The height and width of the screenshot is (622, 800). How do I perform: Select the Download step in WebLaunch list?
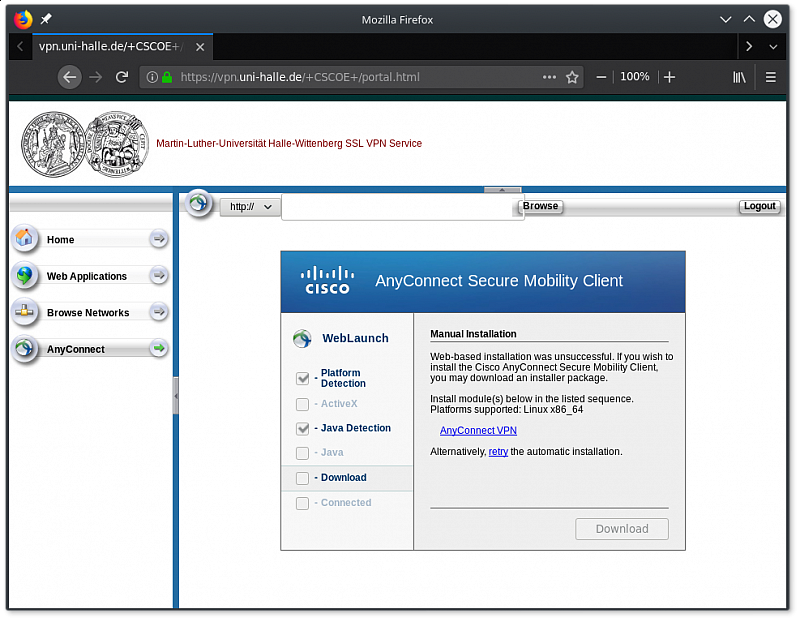coord(347,478)
